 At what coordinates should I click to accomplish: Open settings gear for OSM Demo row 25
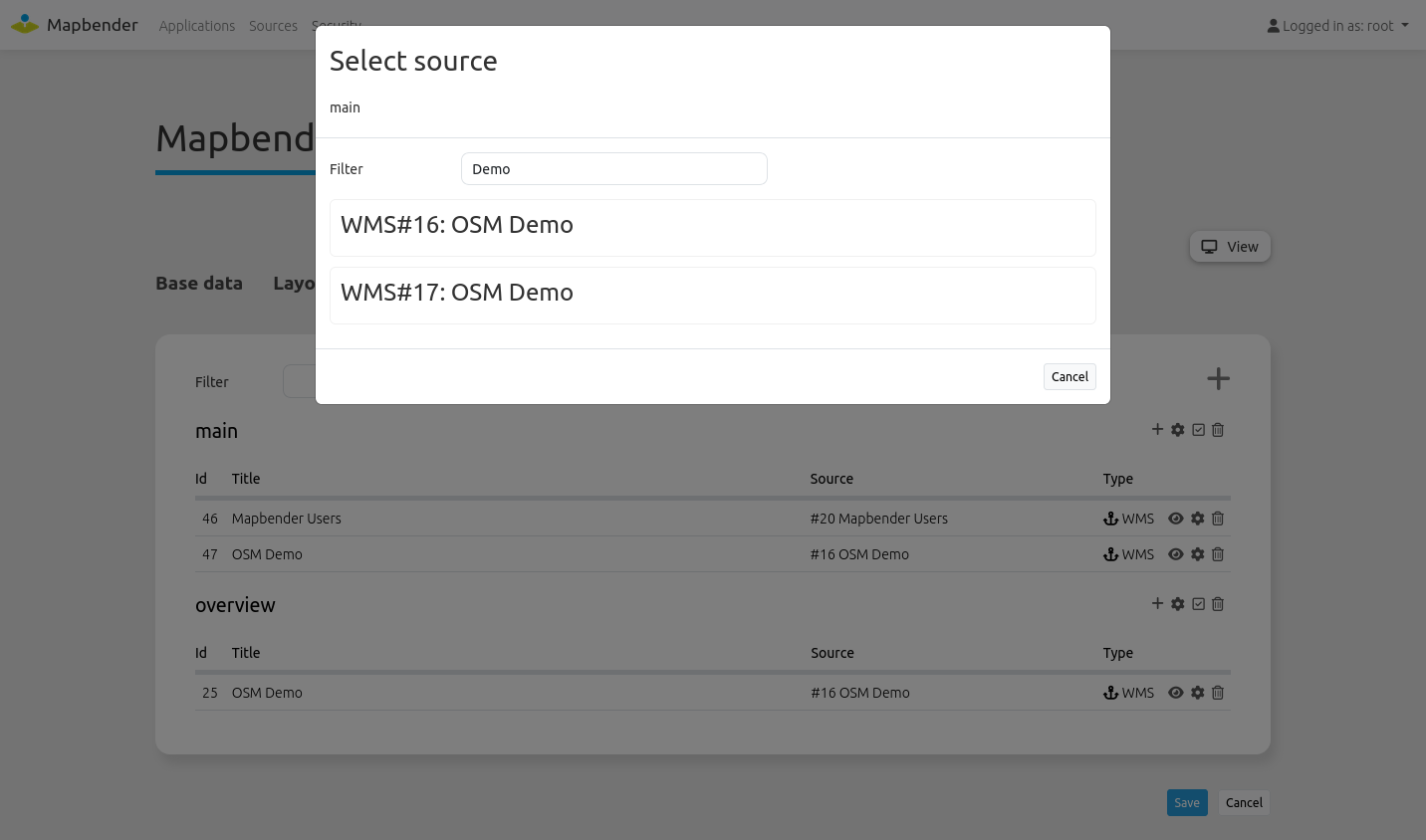pos(1198,693)
